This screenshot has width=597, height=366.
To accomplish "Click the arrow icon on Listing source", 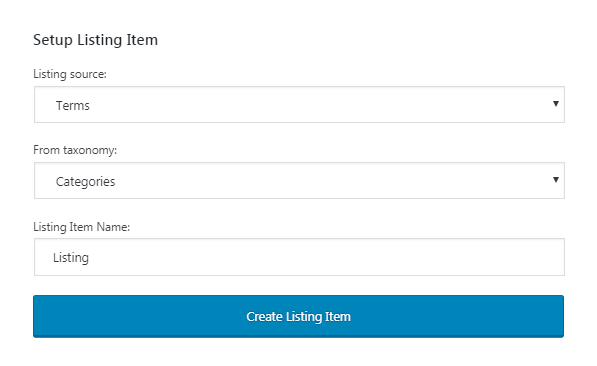I will [x=556, y=104].
